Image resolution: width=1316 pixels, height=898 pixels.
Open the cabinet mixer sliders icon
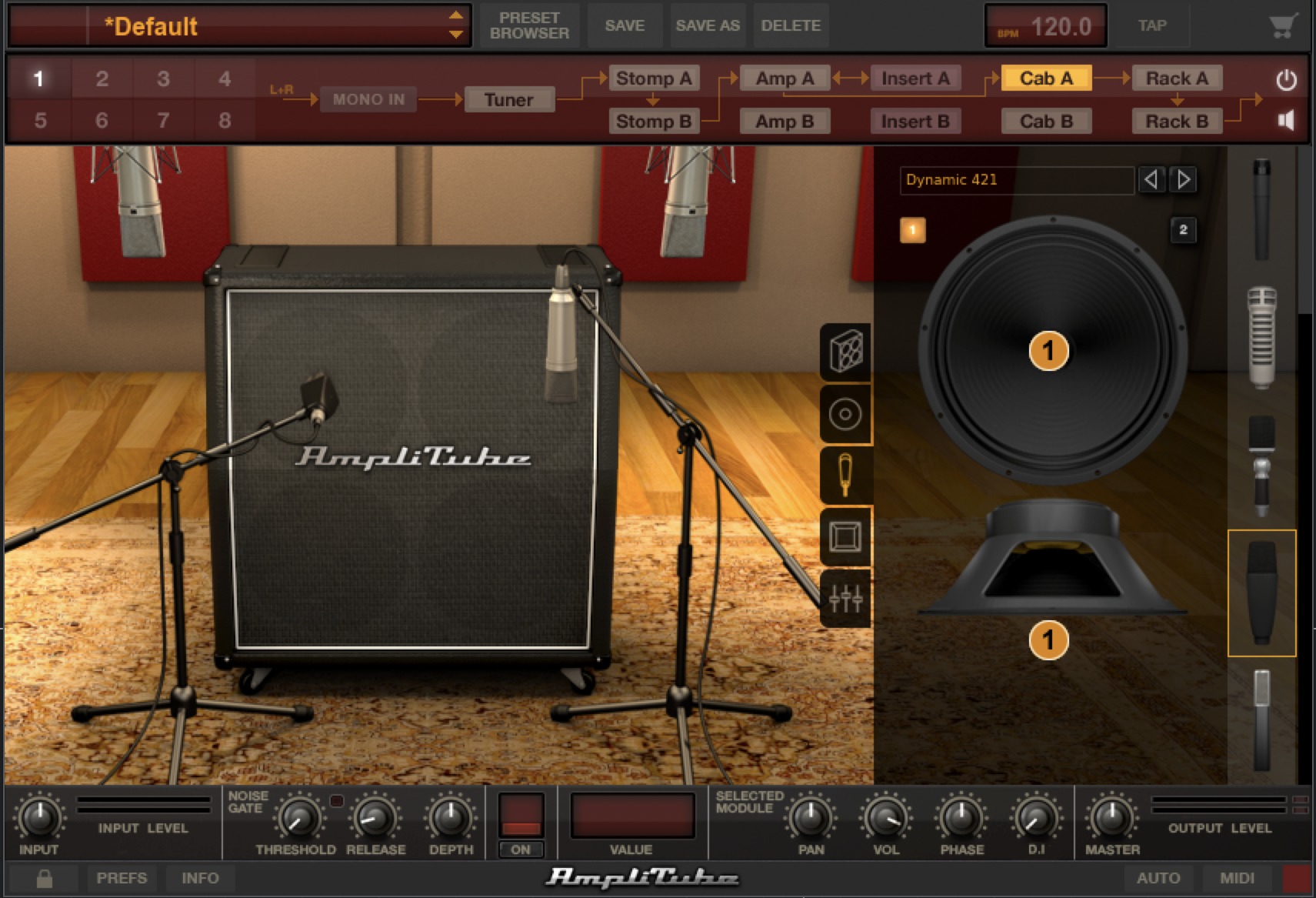tap(845, 598)
